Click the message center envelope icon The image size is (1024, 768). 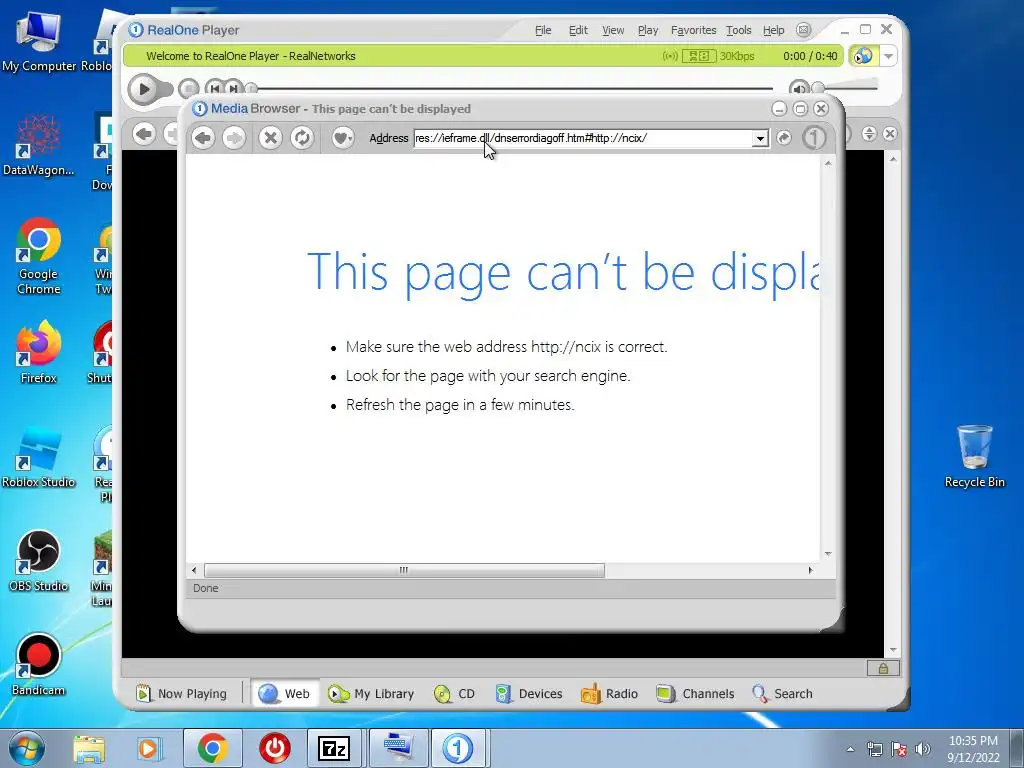[x=804, y=30]
